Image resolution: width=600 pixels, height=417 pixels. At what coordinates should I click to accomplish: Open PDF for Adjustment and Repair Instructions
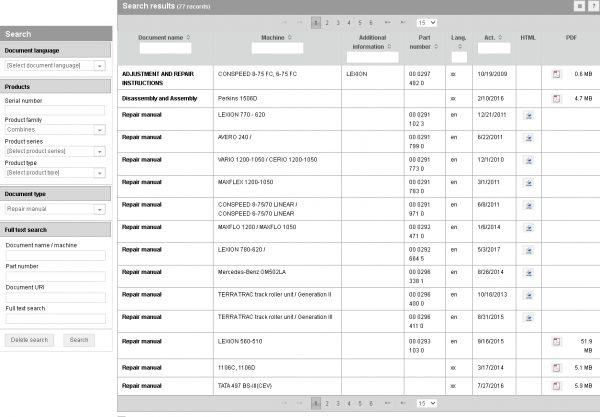tap(556, 74)
